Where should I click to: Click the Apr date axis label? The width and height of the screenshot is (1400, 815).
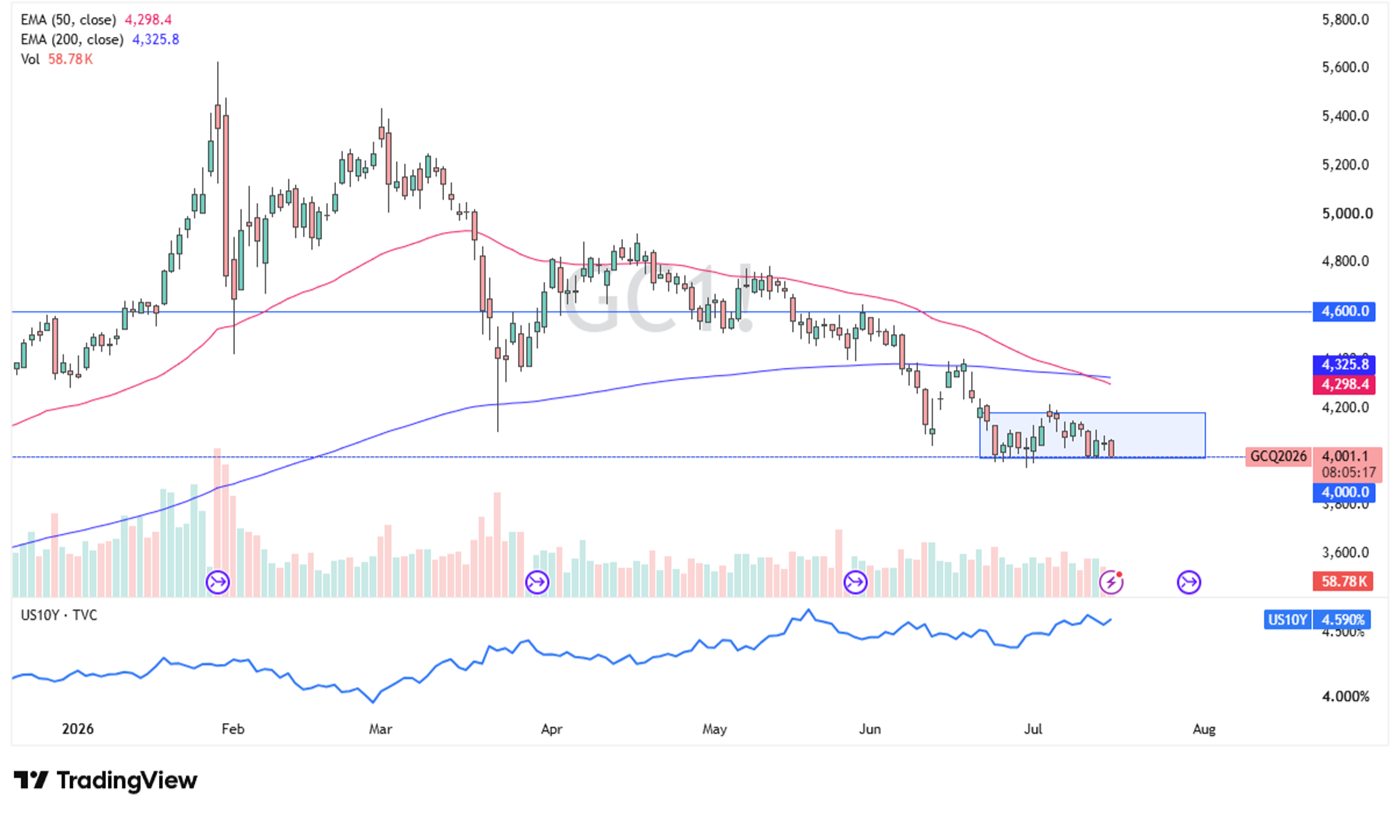pyautogui.click(x=553, y=731)
